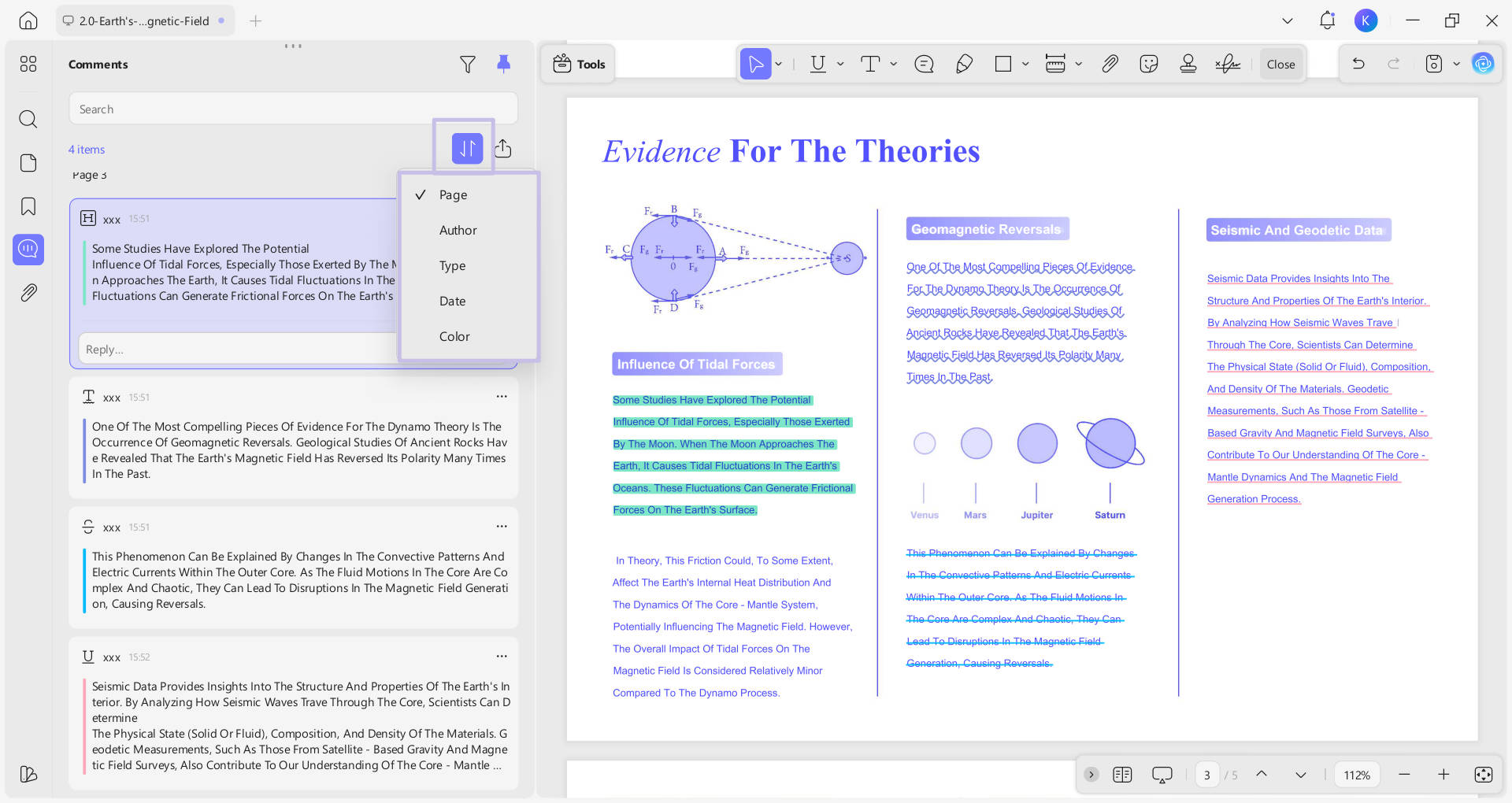Open the zoom level 112% dropdown

(1357, 775)
